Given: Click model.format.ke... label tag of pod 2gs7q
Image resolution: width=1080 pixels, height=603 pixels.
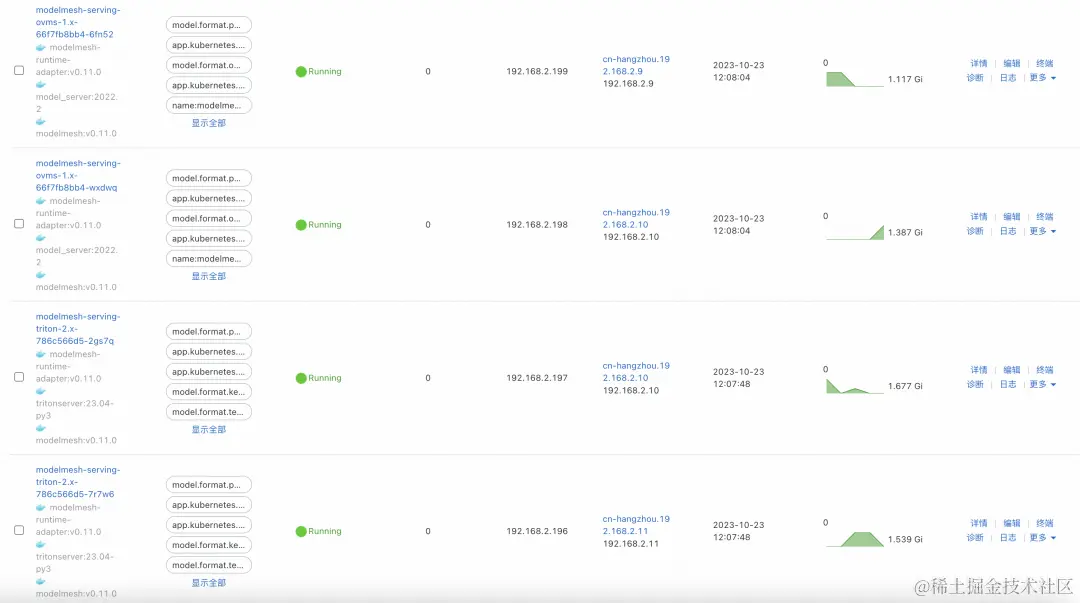Looking at the screenshot, I should [x=209, y=391].
